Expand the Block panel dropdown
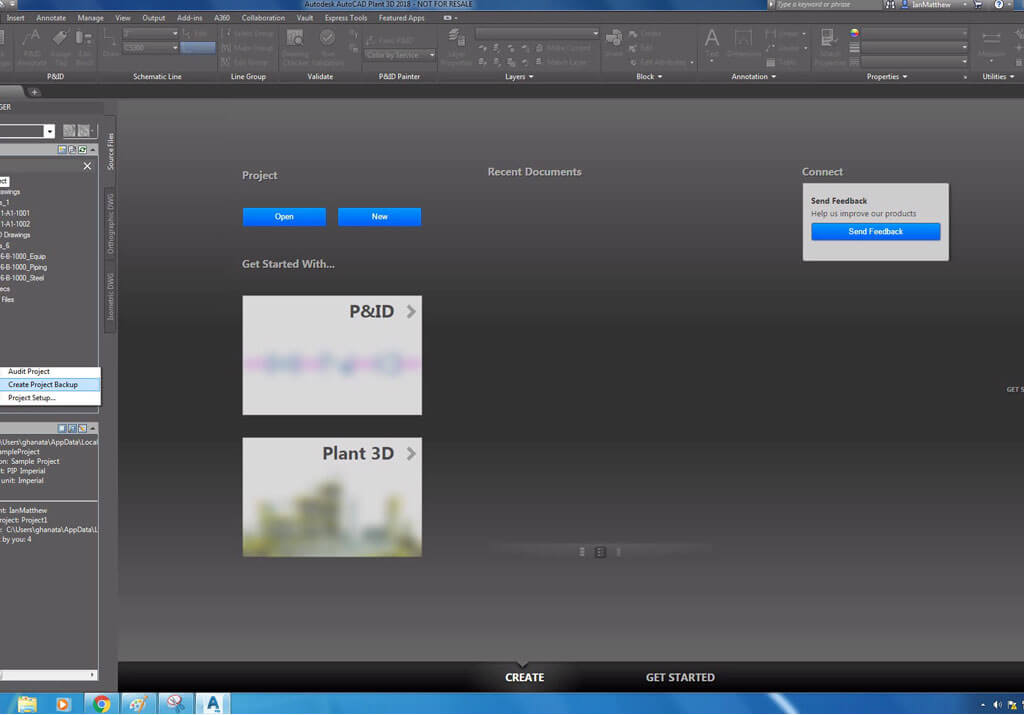Viewport: 1024px width, 715px height. pyautogui.click(x=660, y=77)
